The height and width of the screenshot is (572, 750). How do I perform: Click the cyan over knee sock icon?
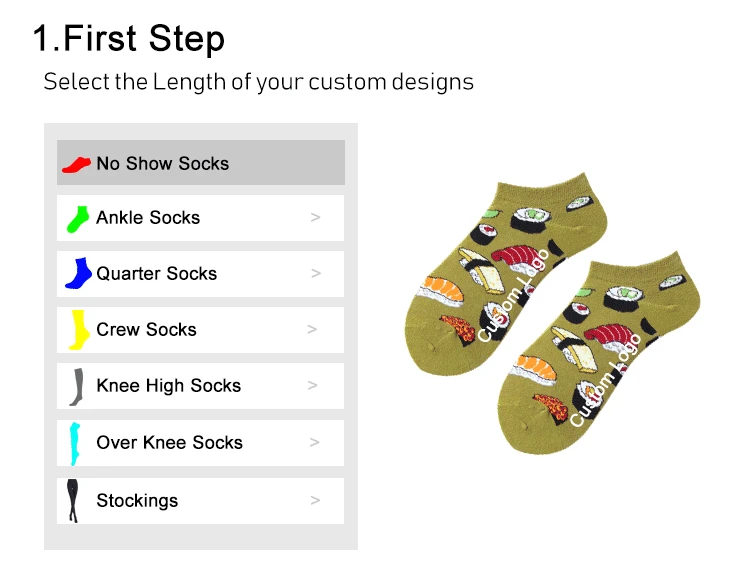(x=75, y=443)
